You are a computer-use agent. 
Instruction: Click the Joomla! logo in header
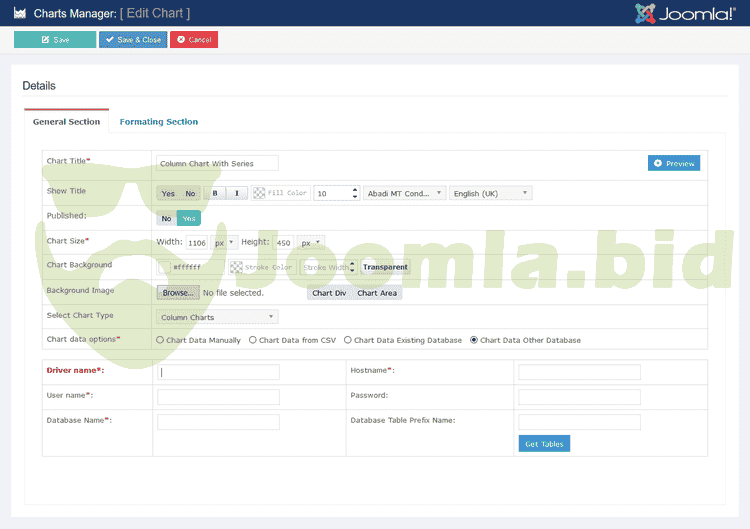[685, 13]
